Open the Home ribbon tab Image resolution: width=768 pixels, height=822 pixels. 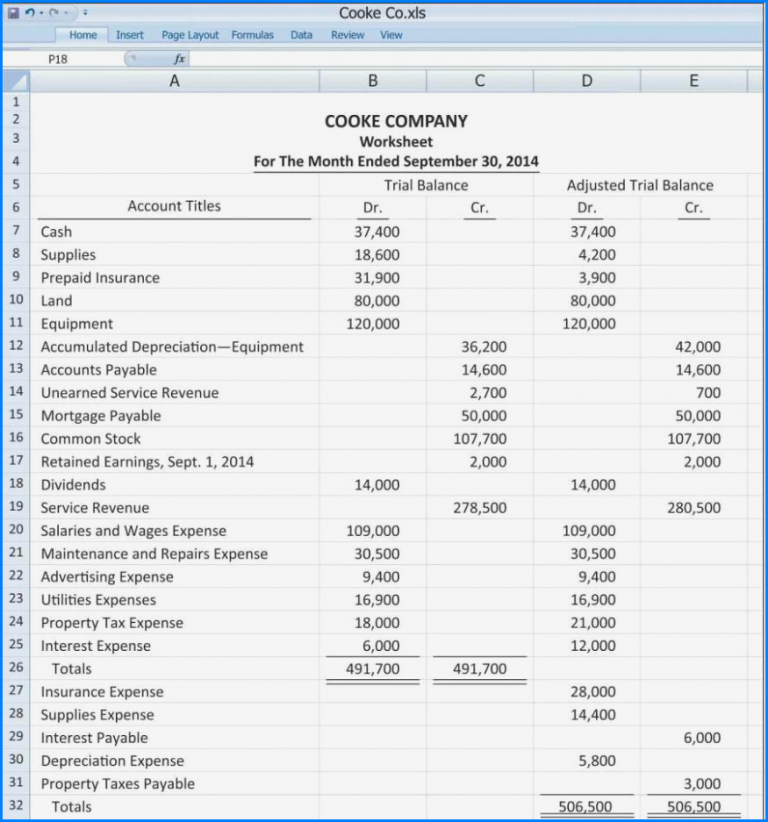pos(83,35)
